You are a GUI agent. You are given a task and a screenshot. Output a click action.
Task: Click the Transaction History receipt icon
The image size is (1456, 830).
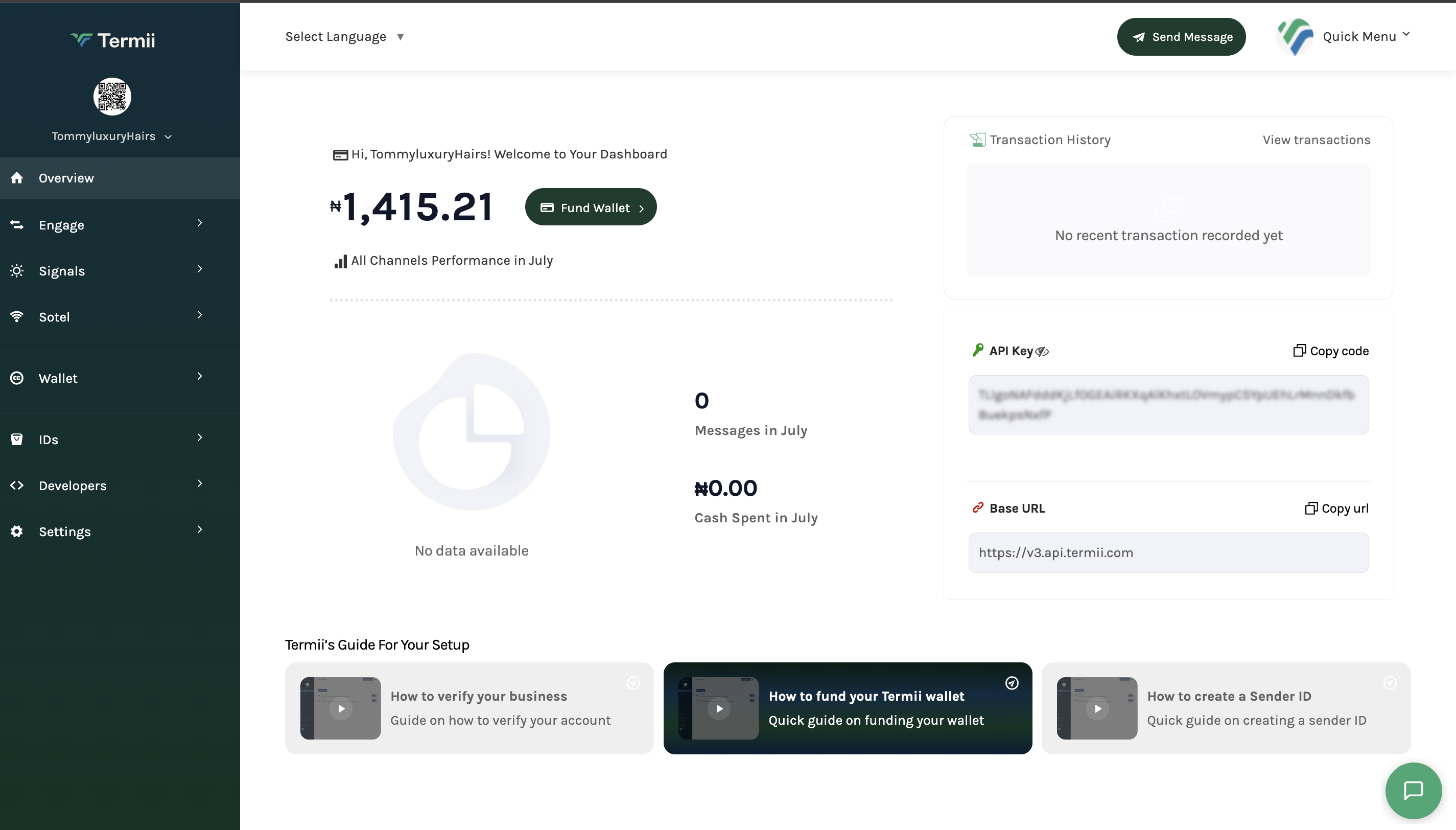(x=977, y=140)
